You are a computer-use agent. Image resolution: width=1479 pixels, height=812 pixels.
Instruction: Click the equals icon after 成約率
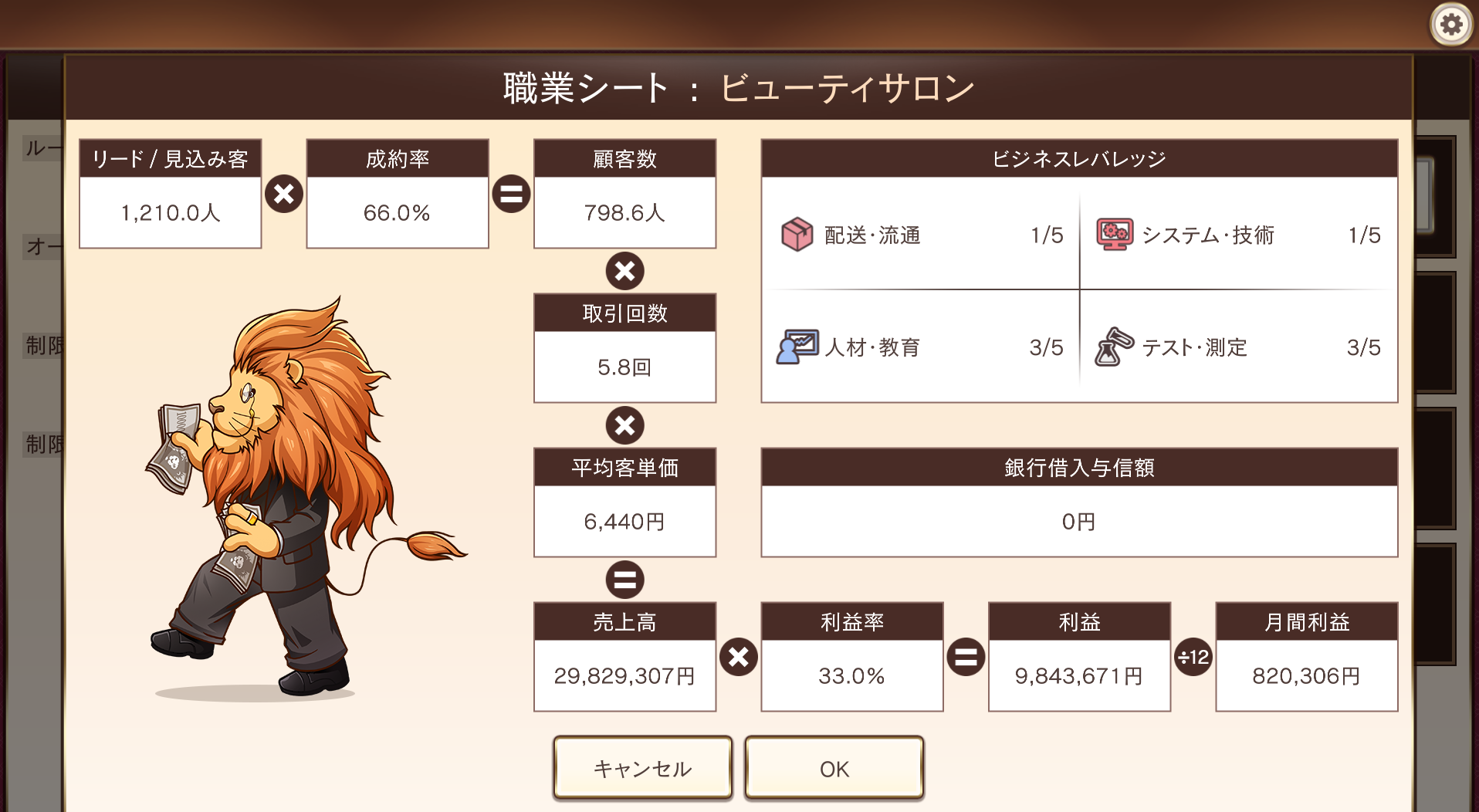(511, 194)
